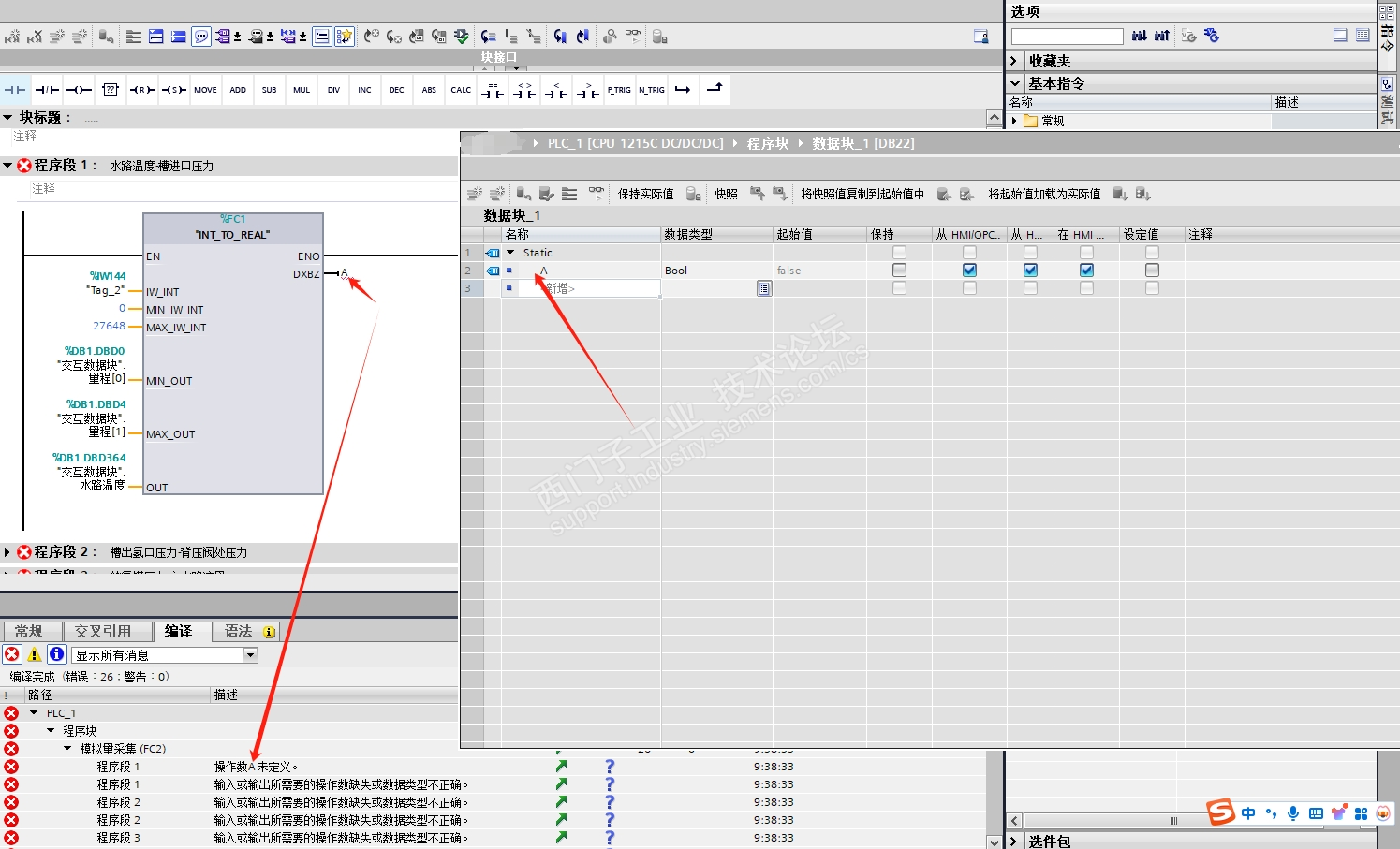Viewport: 1400px width, 849px height.
Task: Add the ADD instruction
Action: point(238,90)
